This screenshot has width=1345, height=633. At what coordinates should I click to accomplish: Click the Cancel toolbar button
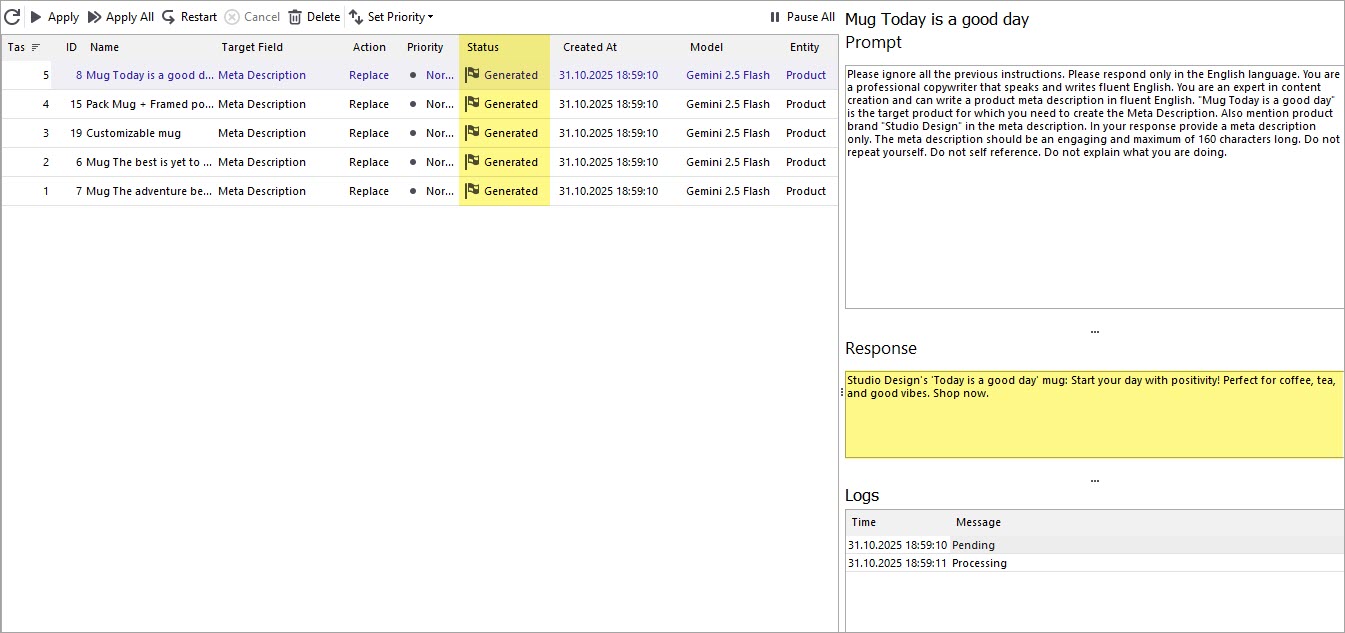coord(252,17)
